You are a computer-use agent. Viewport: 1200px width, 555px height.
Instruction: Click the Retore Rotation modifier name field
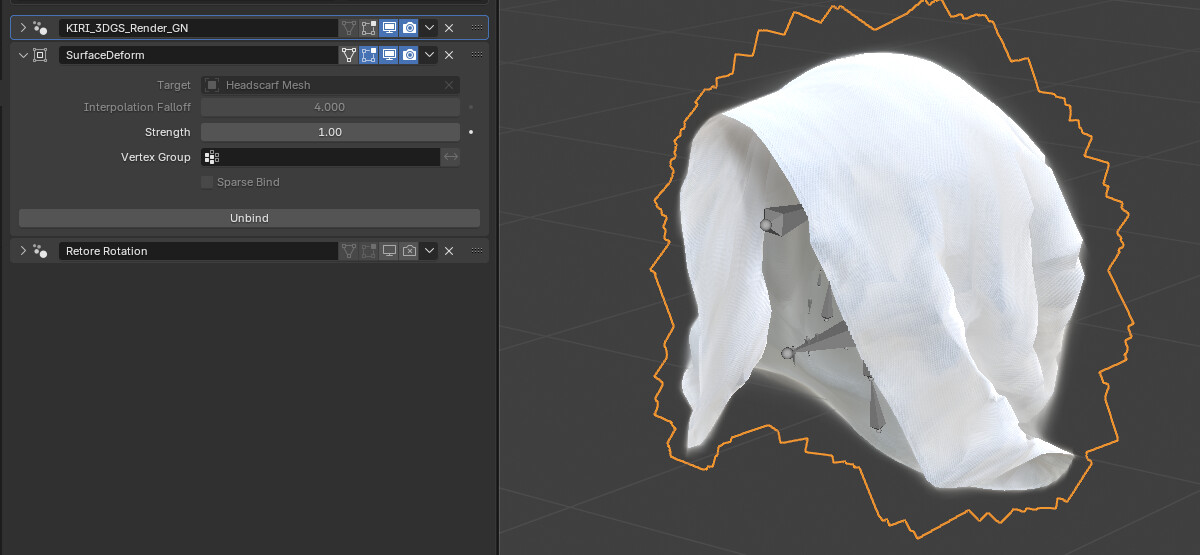point(198,251)
